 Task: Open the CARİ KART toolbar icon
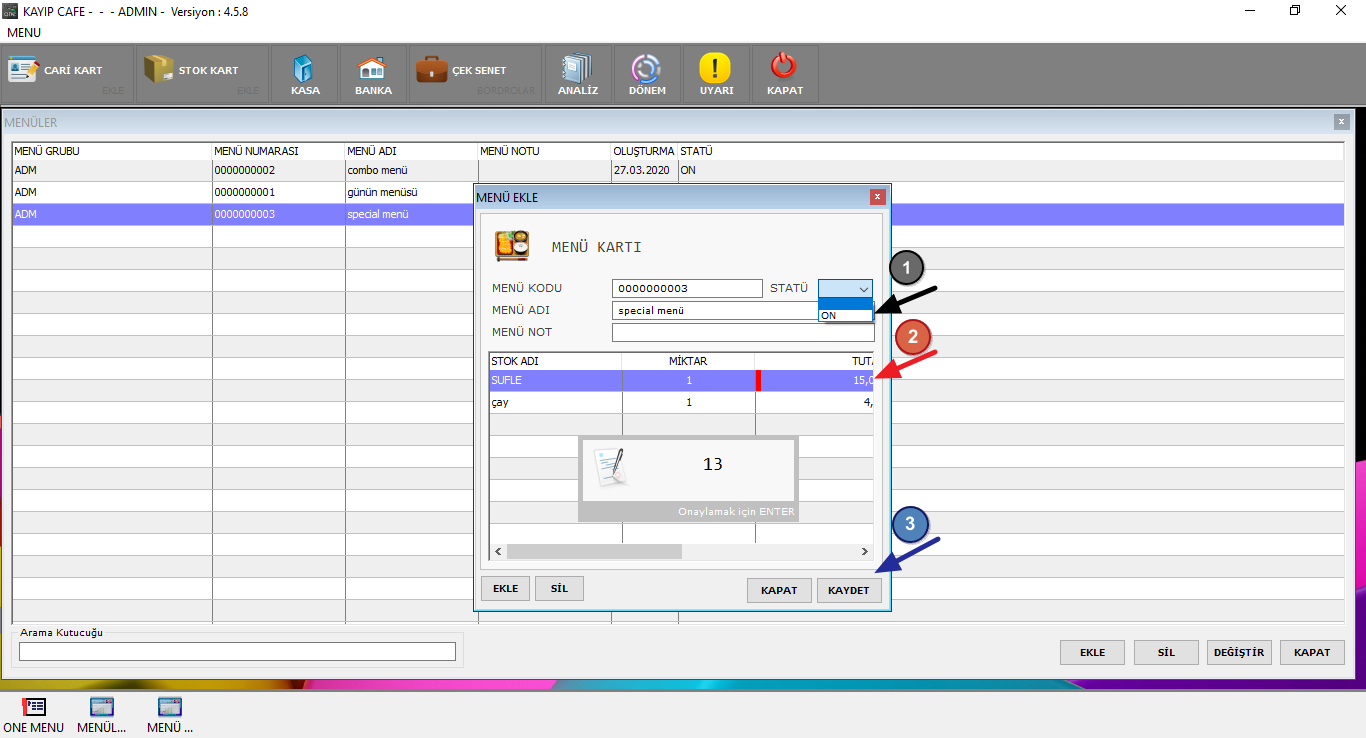[24, 70]
